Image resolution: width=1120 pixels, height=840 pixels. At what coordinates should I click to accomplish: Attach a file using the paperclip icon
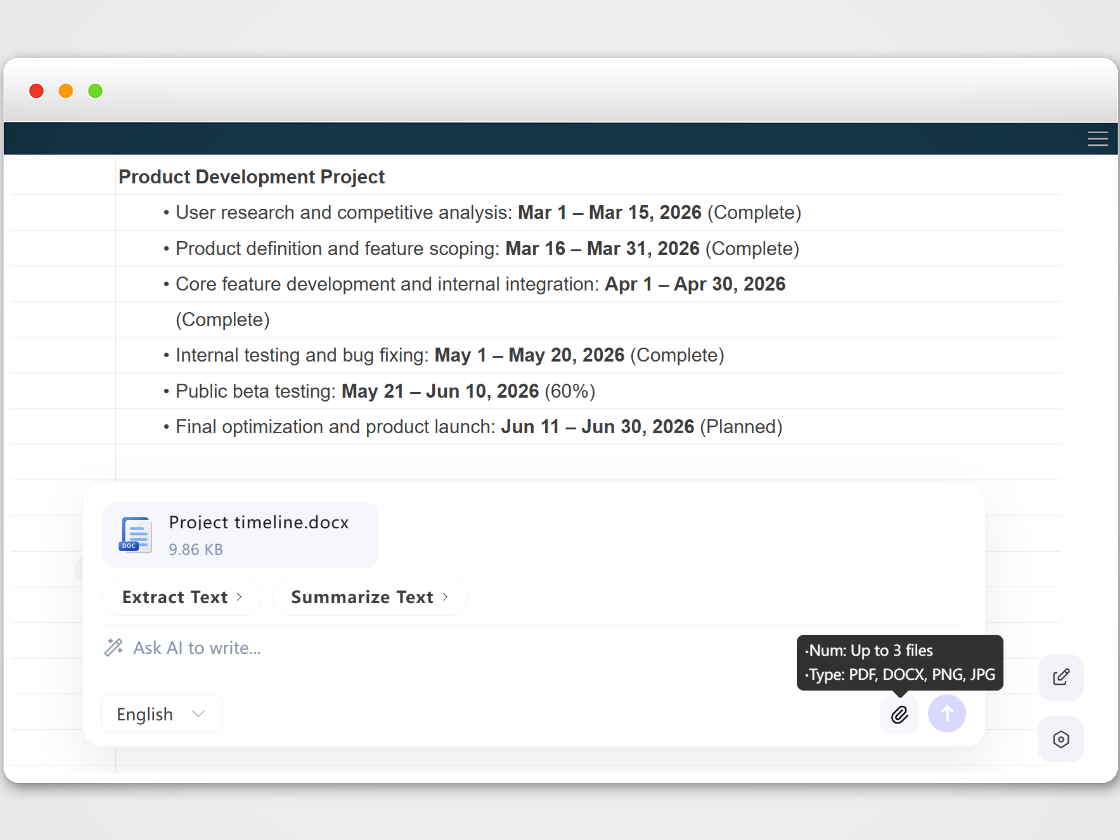[x=899, y=714]
